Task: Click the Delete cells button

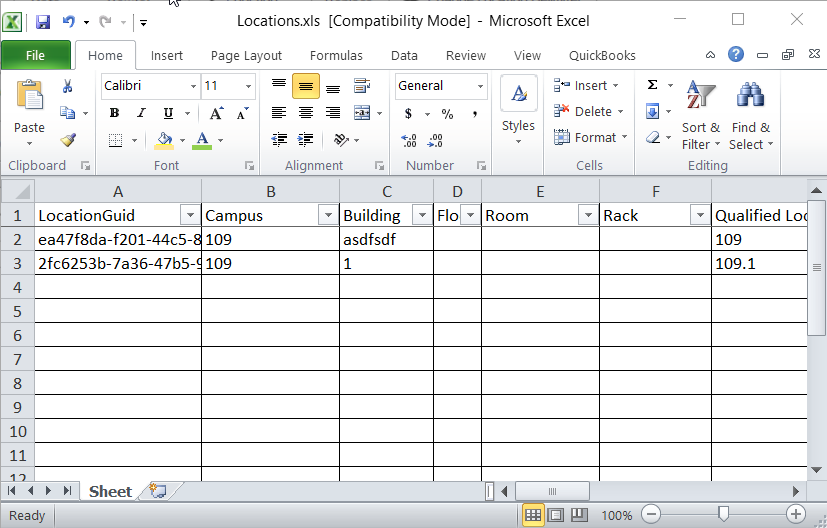Action: coord(589,111)
